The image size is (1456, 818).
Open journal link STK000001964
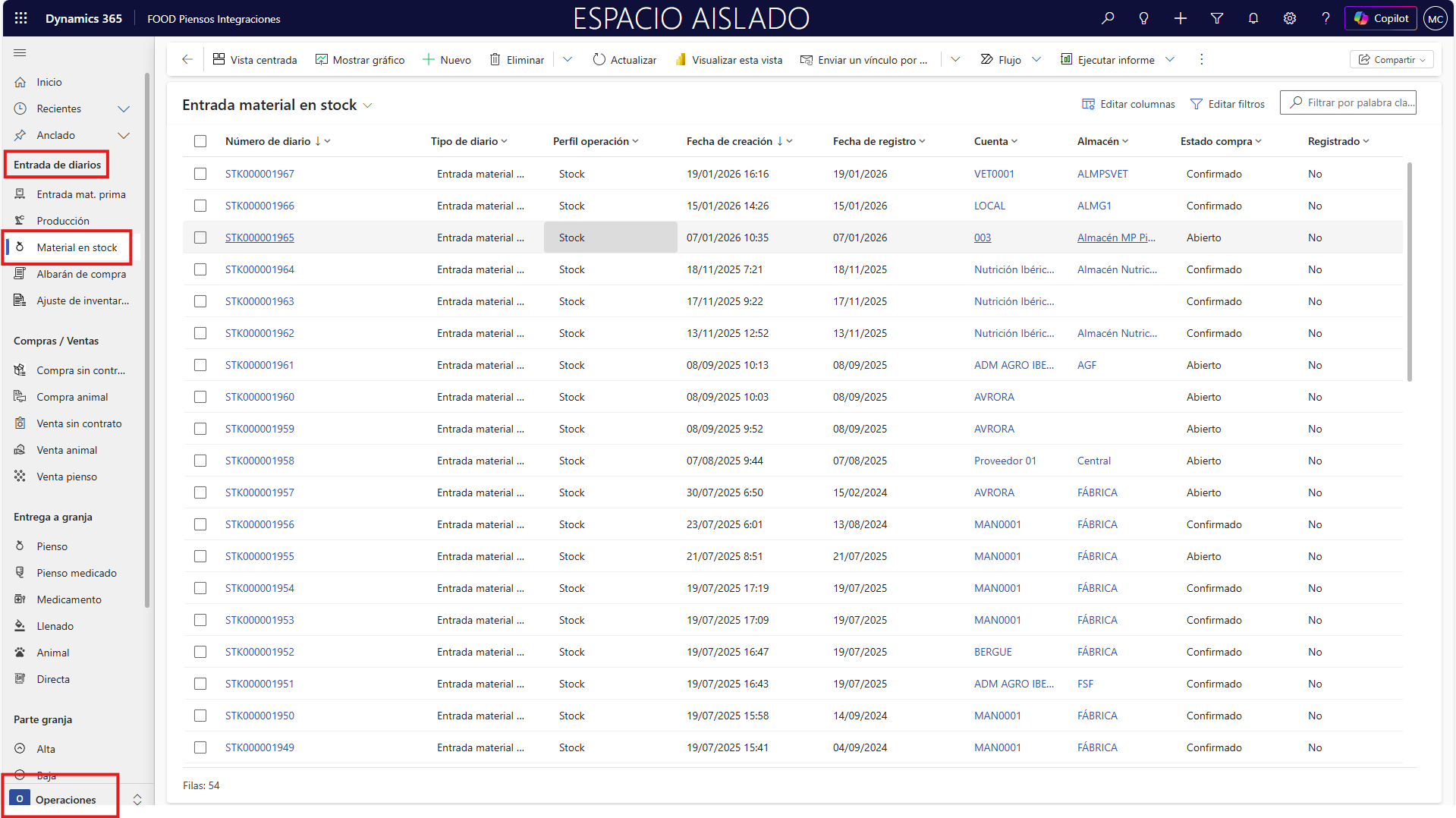259,269
